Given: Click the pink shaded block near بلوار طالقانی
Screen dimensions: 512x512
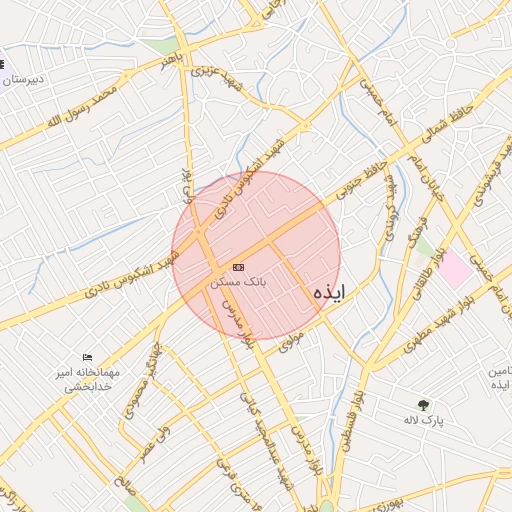Looking at the screenshot, I should pyautogui.click(x=455, y=268).
